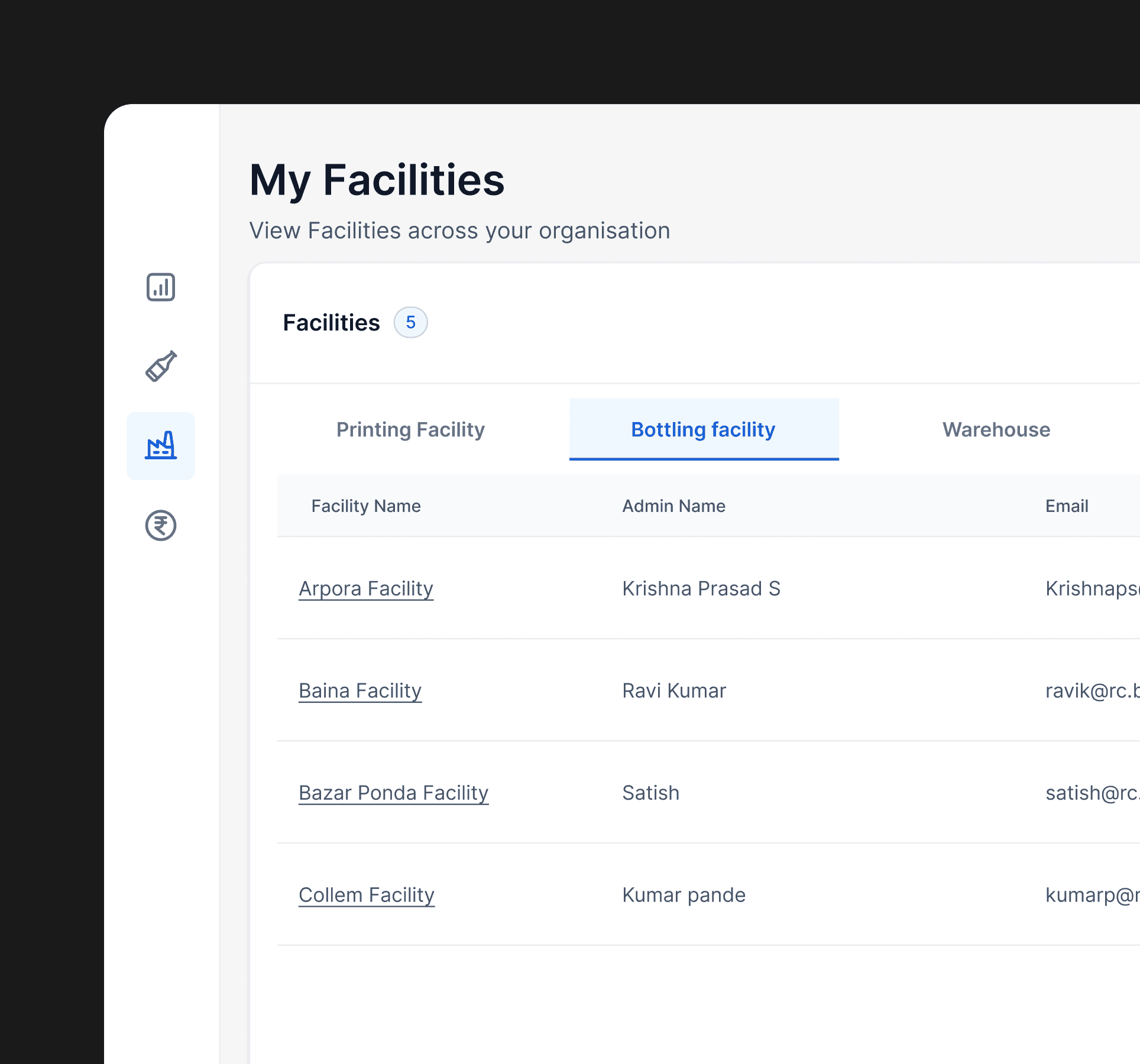The height and width of the screenshot is (1064, 1140).
Task: Open the Arpora Facility link
Action: click(366, 589)
